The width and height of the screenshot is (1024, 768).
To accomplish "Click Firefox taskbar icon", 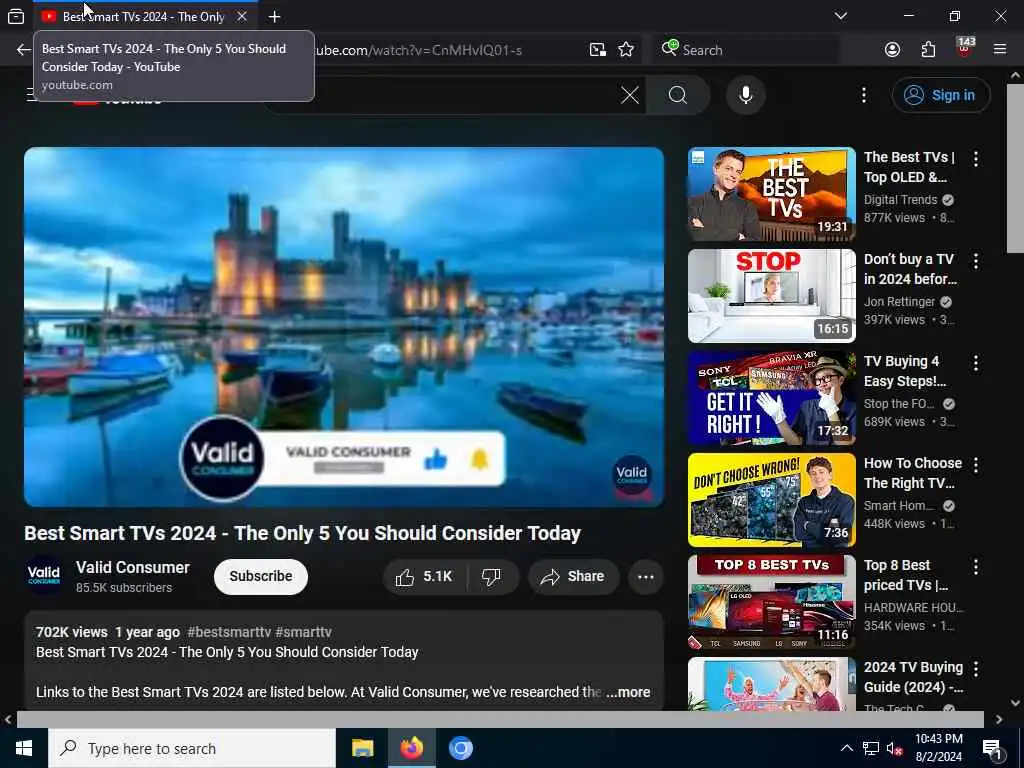I will click(x=411, y=748).
